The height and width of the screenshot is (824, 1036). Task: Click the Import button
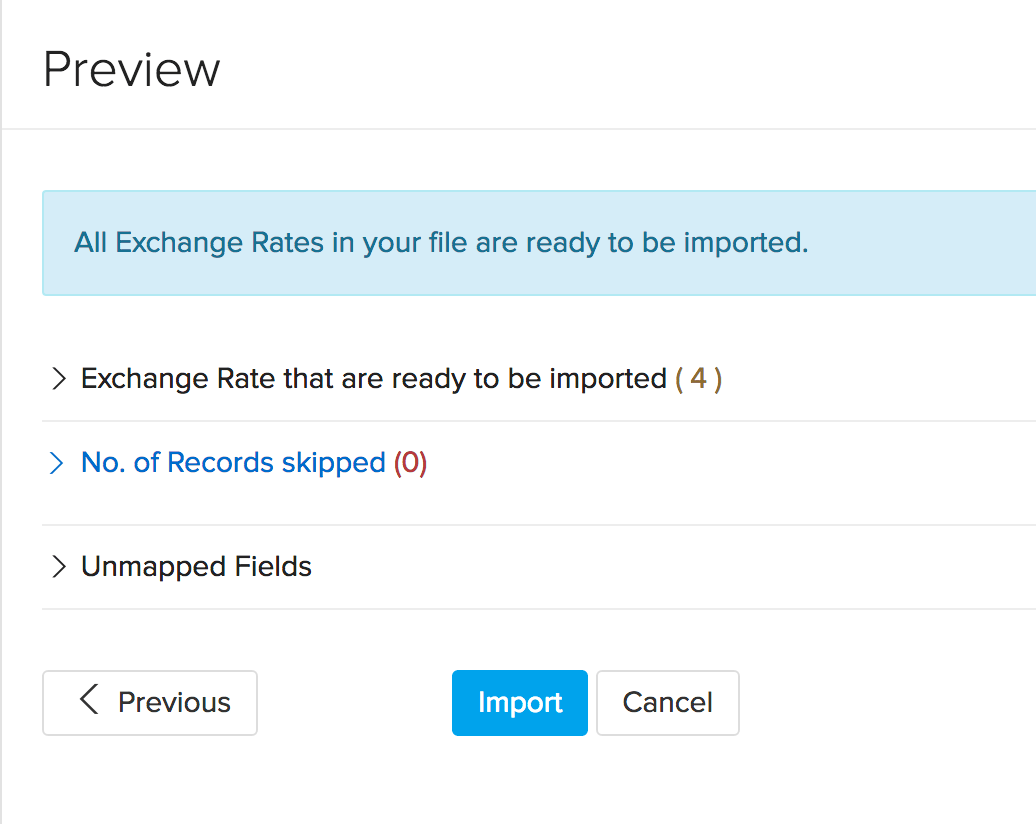tap(519, 702)
